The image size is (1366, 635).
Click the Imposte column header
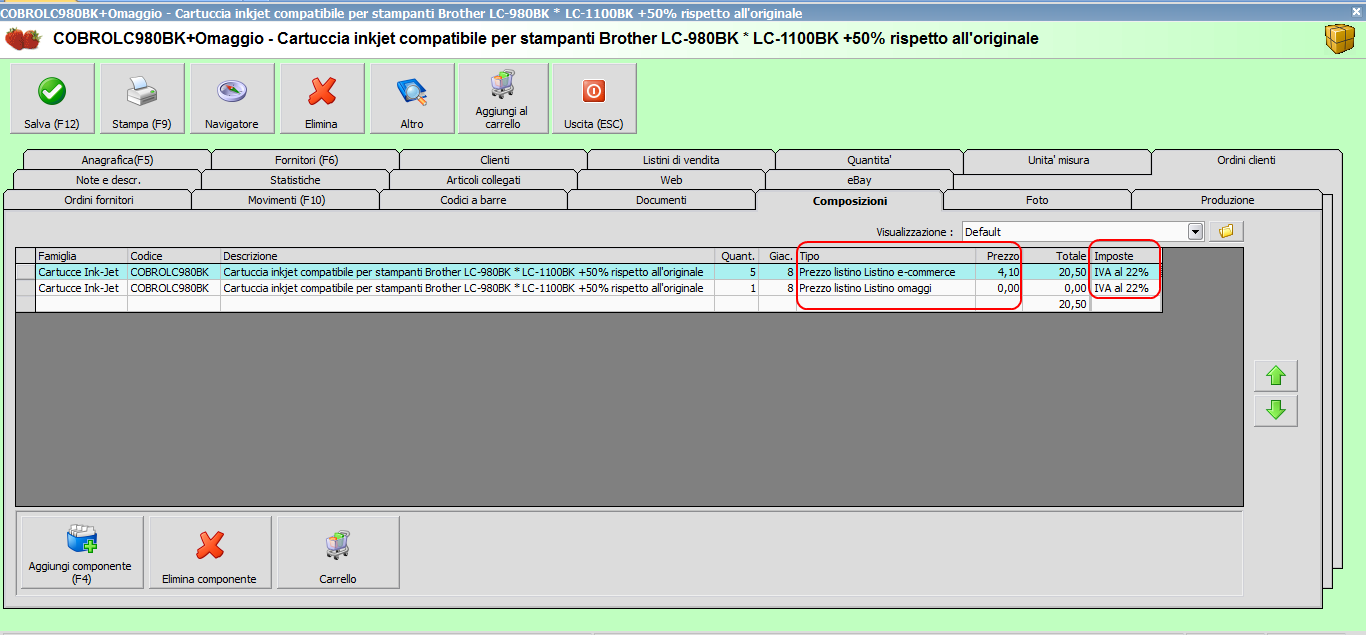[x=1126, y=256]
